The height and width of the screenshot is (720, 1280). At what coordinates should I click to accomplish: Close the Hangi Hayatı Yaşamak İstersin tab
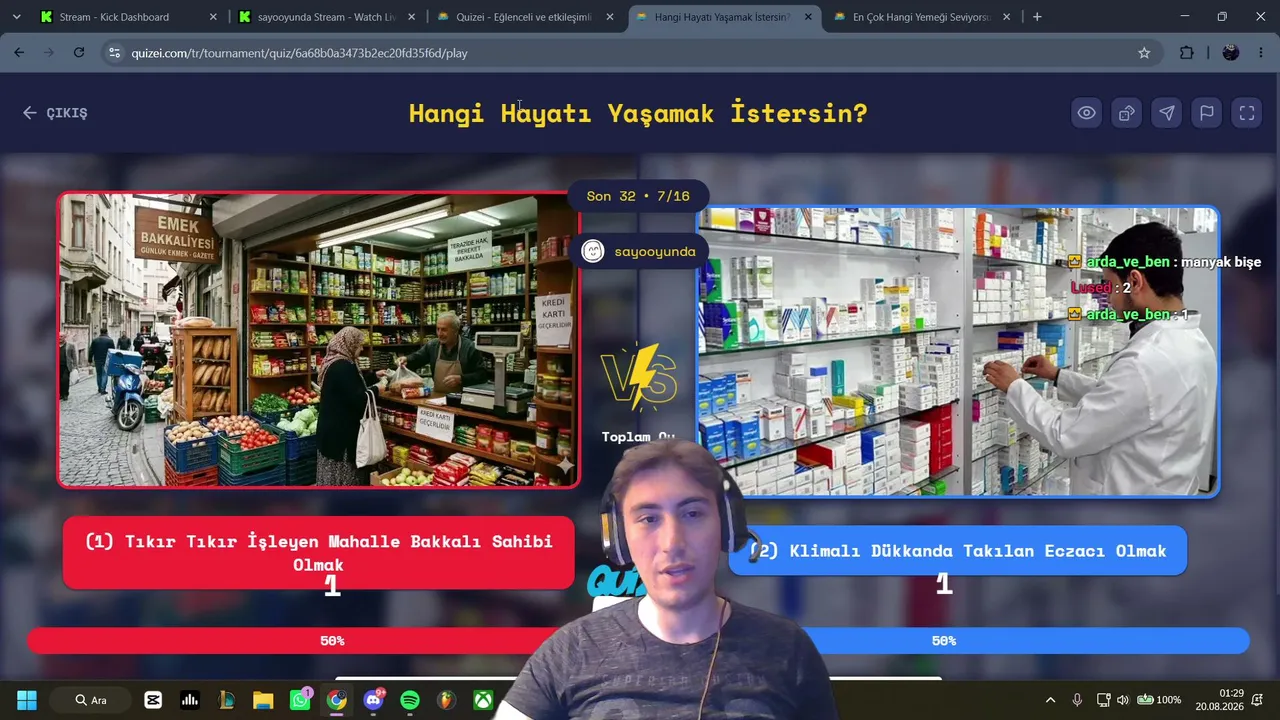coord(808,17)
